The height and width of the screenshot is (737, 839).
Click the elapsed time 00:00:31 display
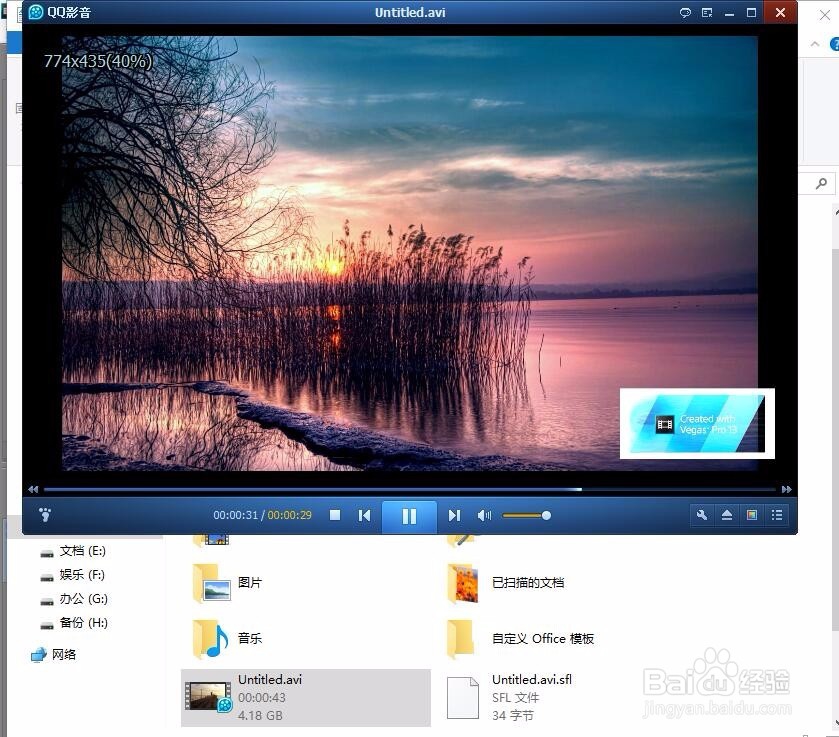point(235,515)
